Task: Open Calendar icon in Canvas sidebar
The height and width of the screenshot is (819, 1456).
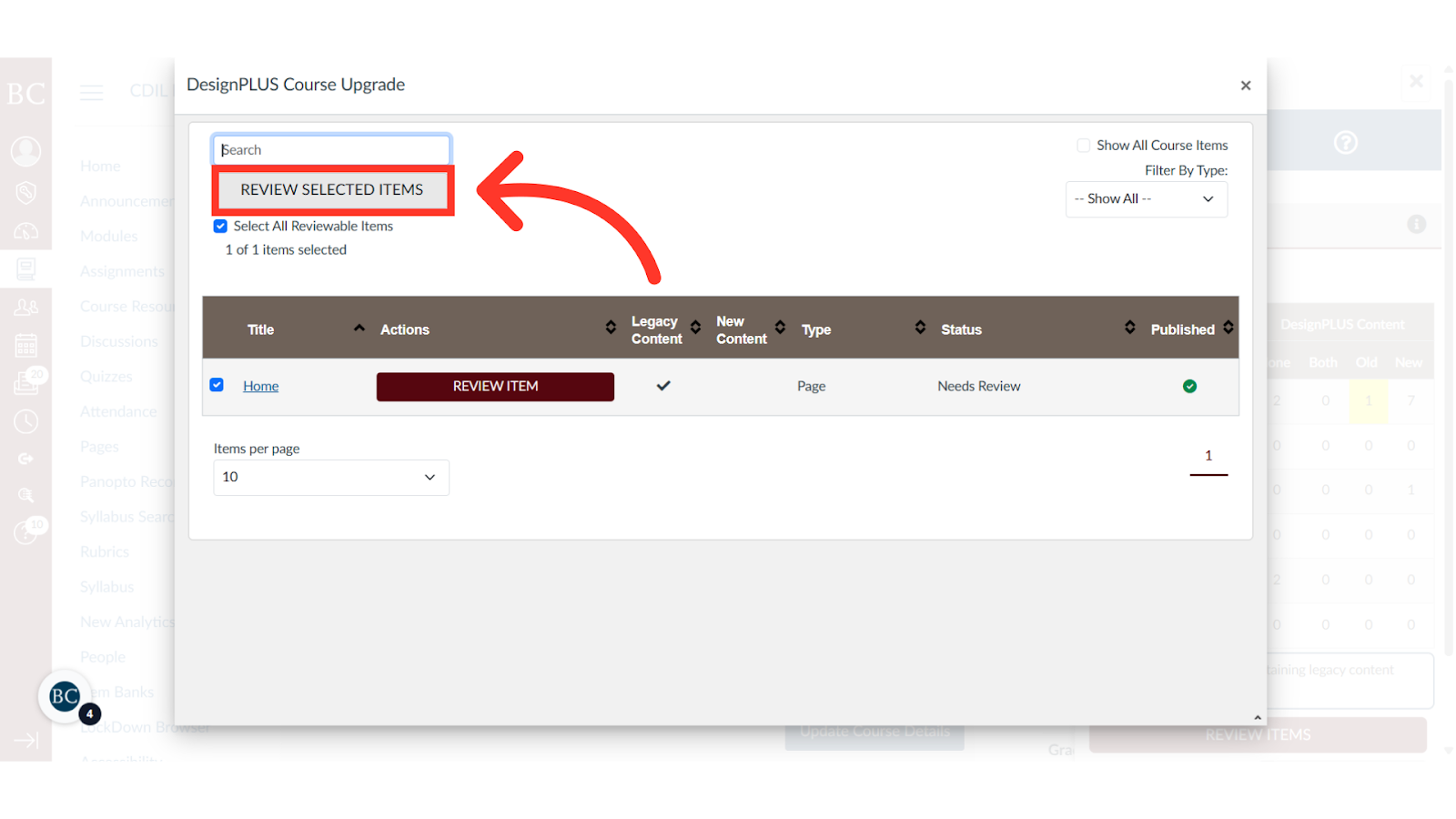Action: pyautogui.click(x=25, y=346)
